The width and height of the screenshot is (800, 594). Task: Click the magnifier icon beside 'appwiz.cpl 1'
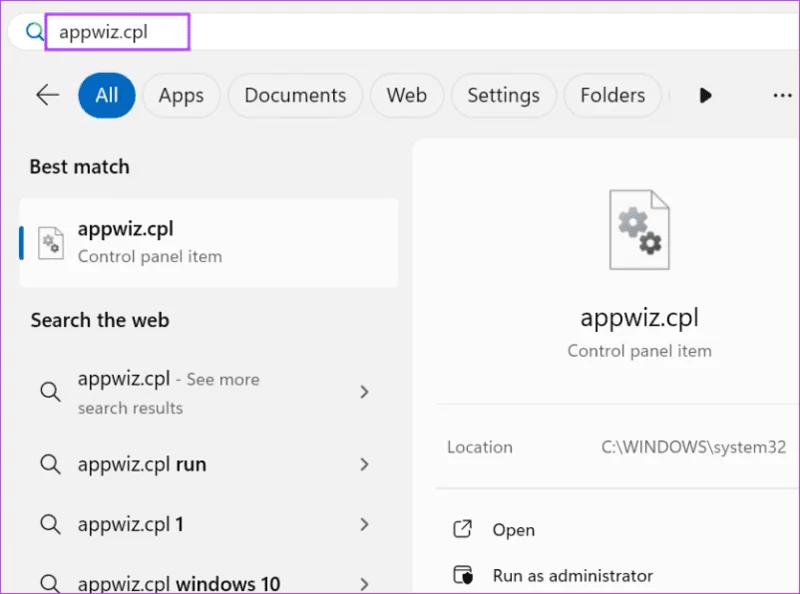point(51,524)
